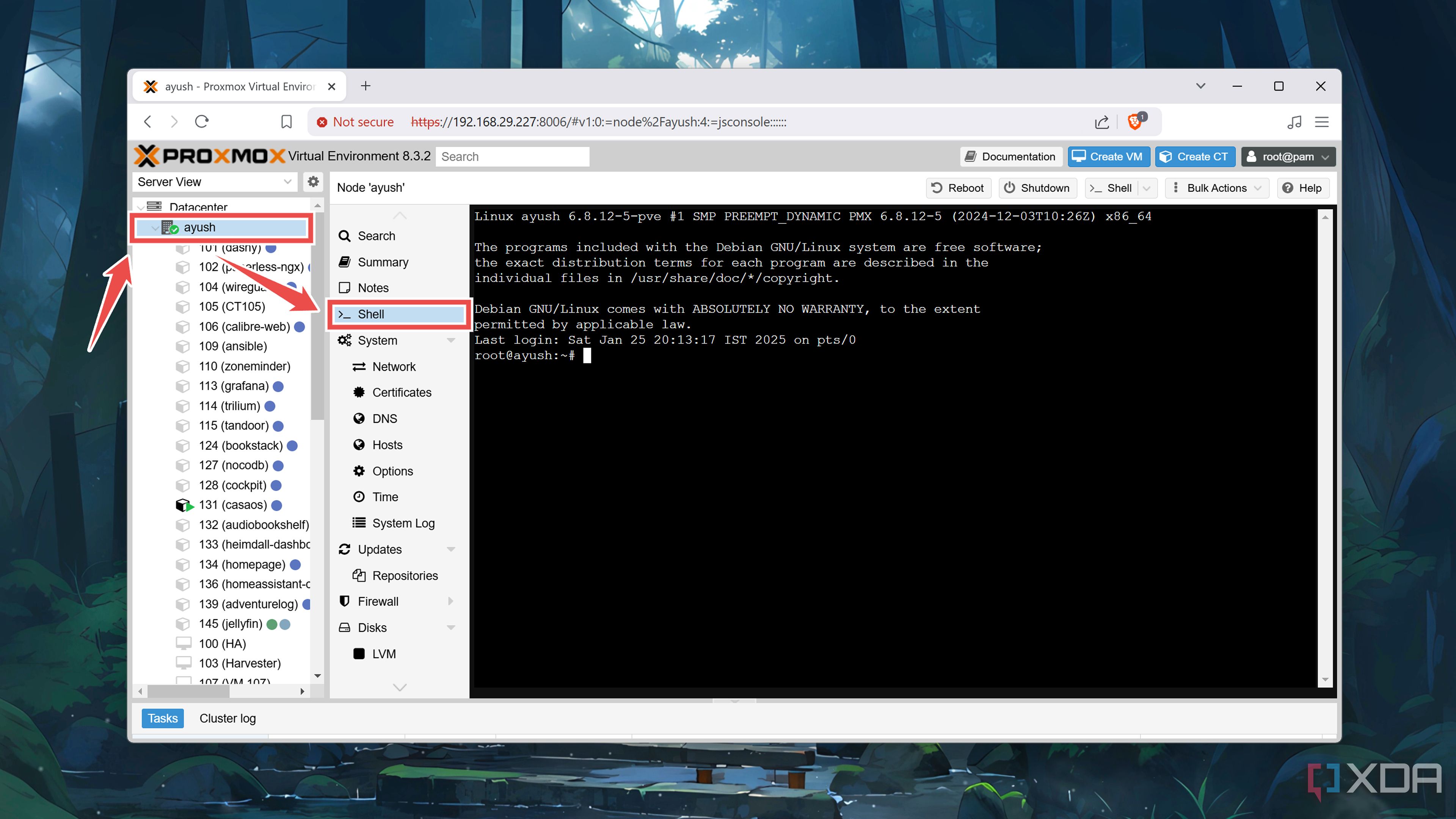Click the music playlist icon in browser toolbar
Screen dimensions: 1456x819
pos(1294,122)
